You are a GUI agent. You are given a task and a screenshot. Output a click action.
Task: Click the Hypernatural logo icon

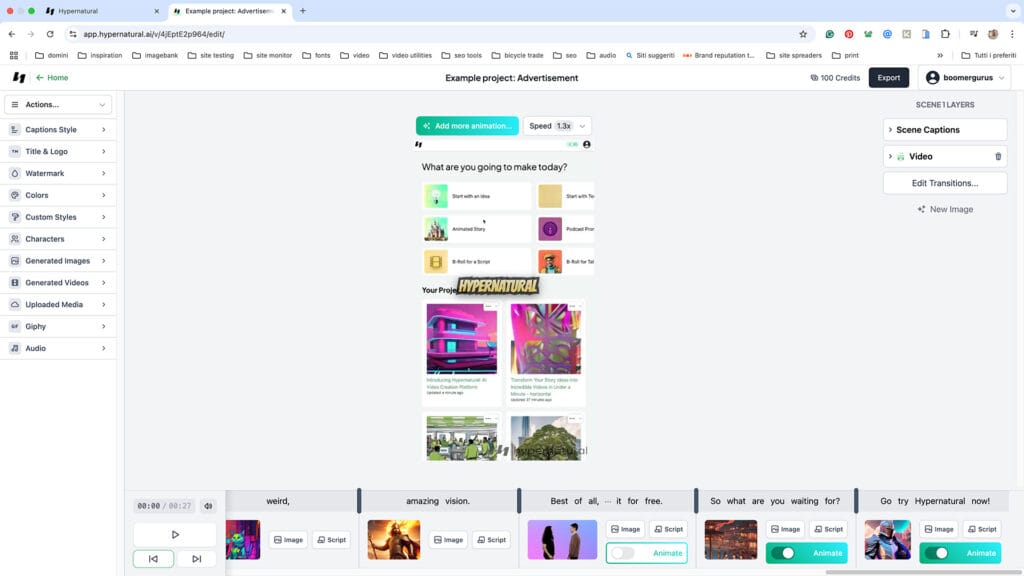(18, 77)
